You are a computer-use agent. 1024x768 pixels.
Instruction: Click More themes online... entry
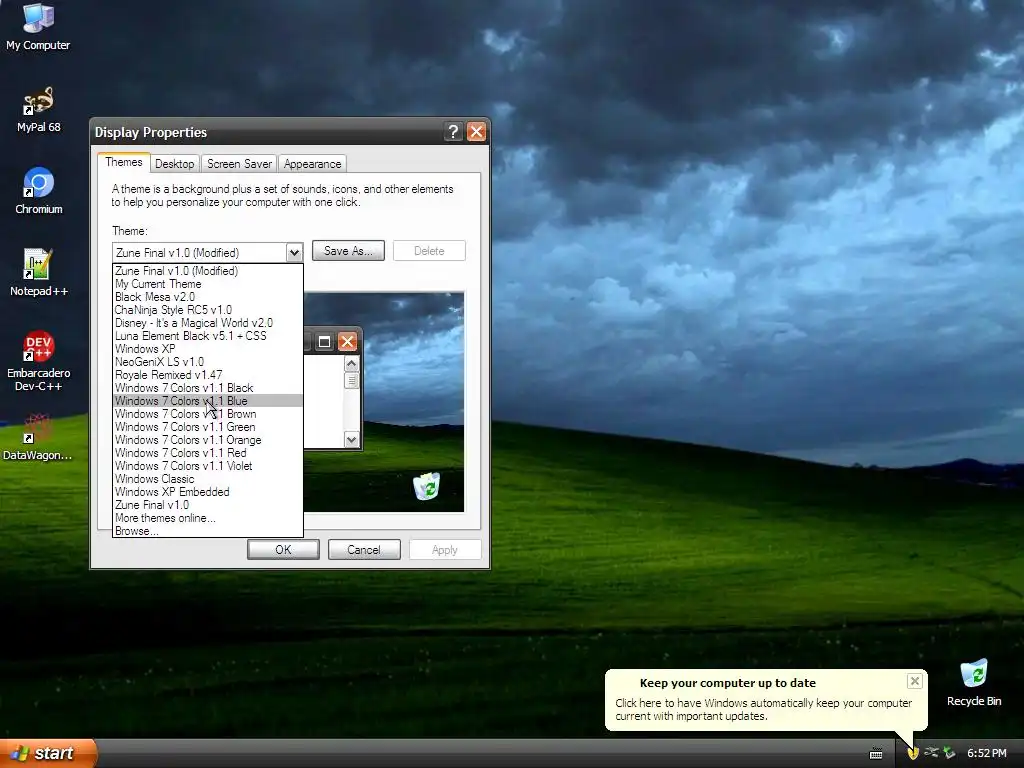[208, 518]
